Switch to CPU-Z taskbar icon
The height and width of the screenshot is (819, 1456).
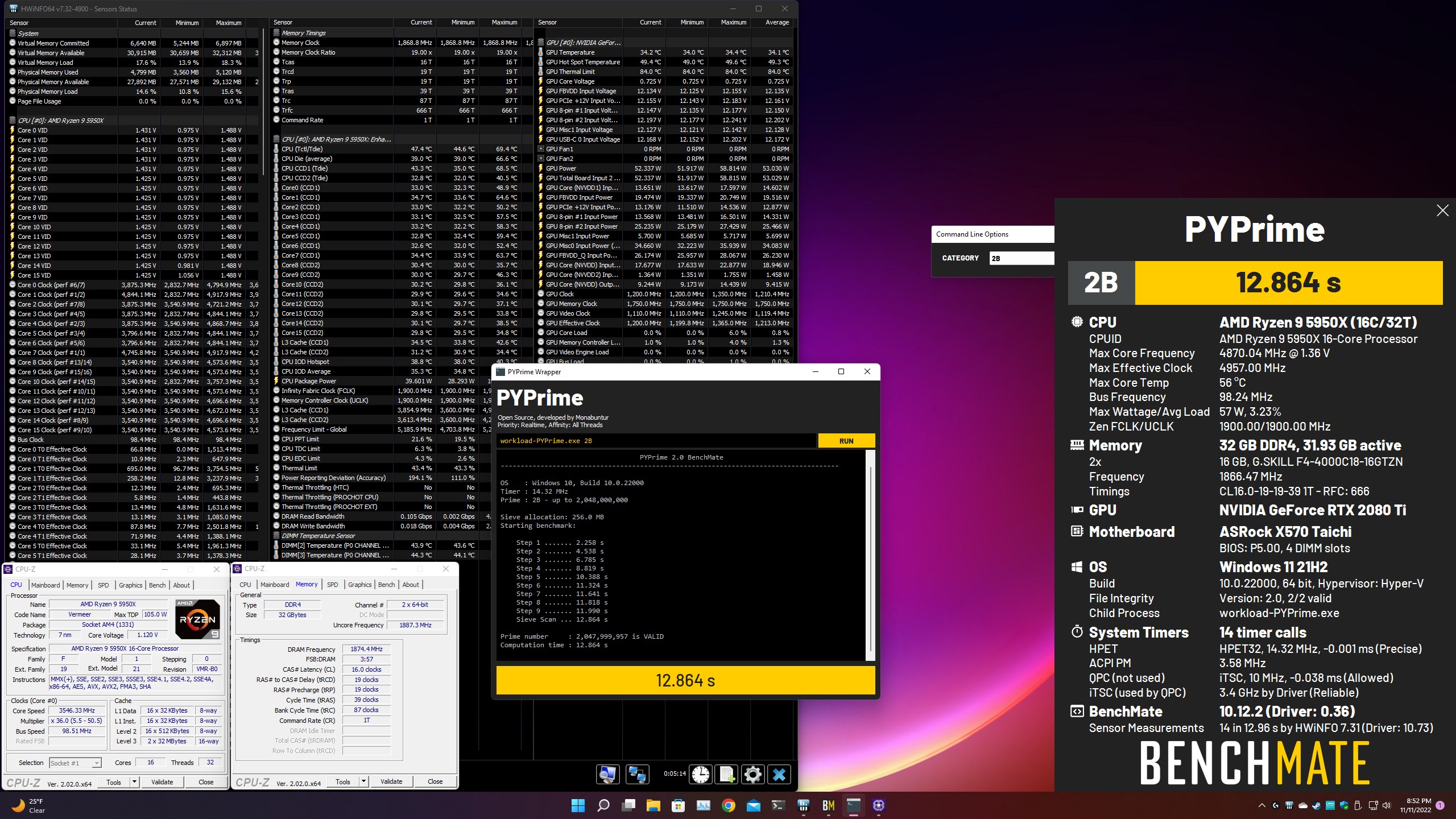tap(878, 805)
